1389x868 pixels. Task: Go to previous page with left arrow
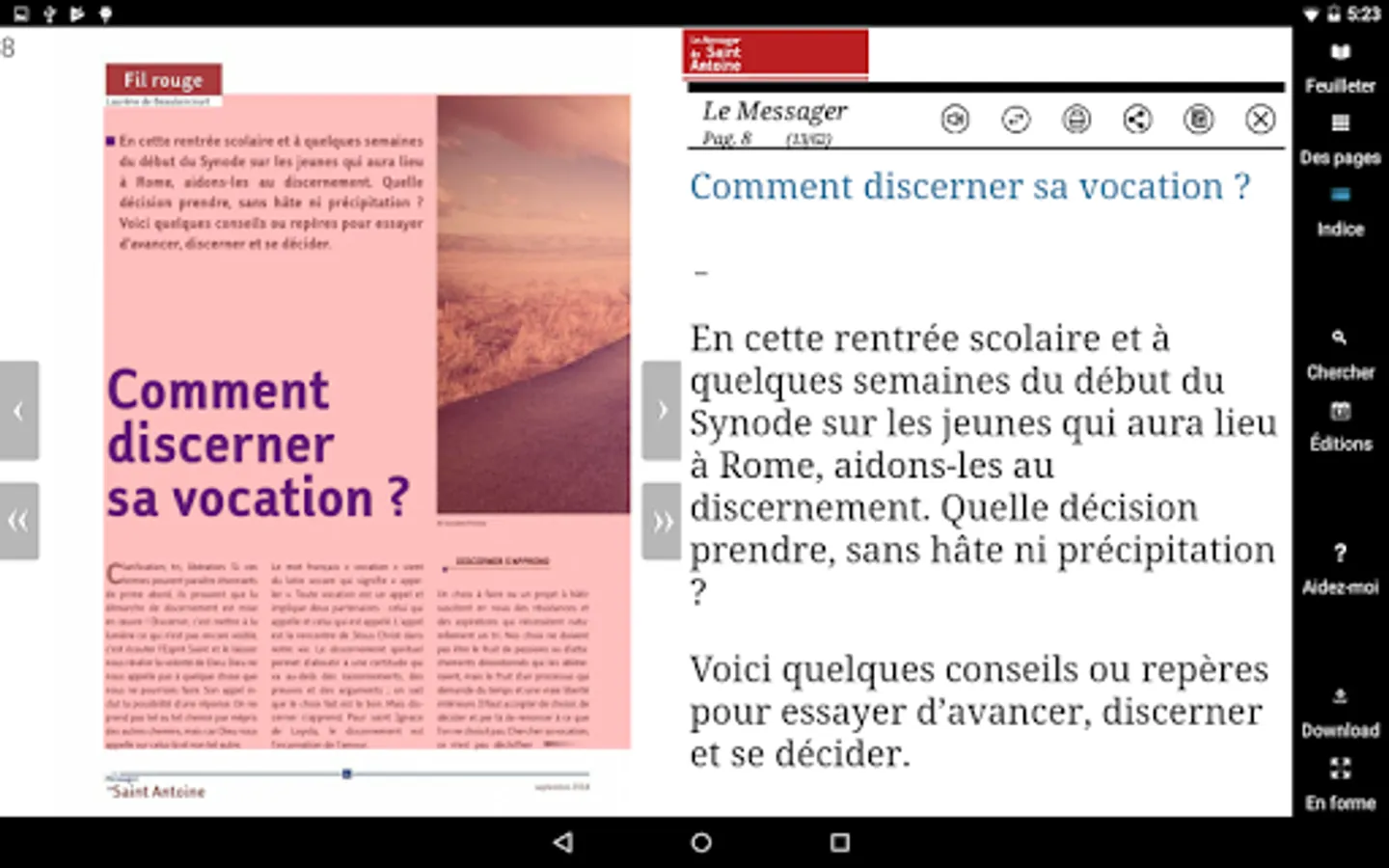point(19,411)
